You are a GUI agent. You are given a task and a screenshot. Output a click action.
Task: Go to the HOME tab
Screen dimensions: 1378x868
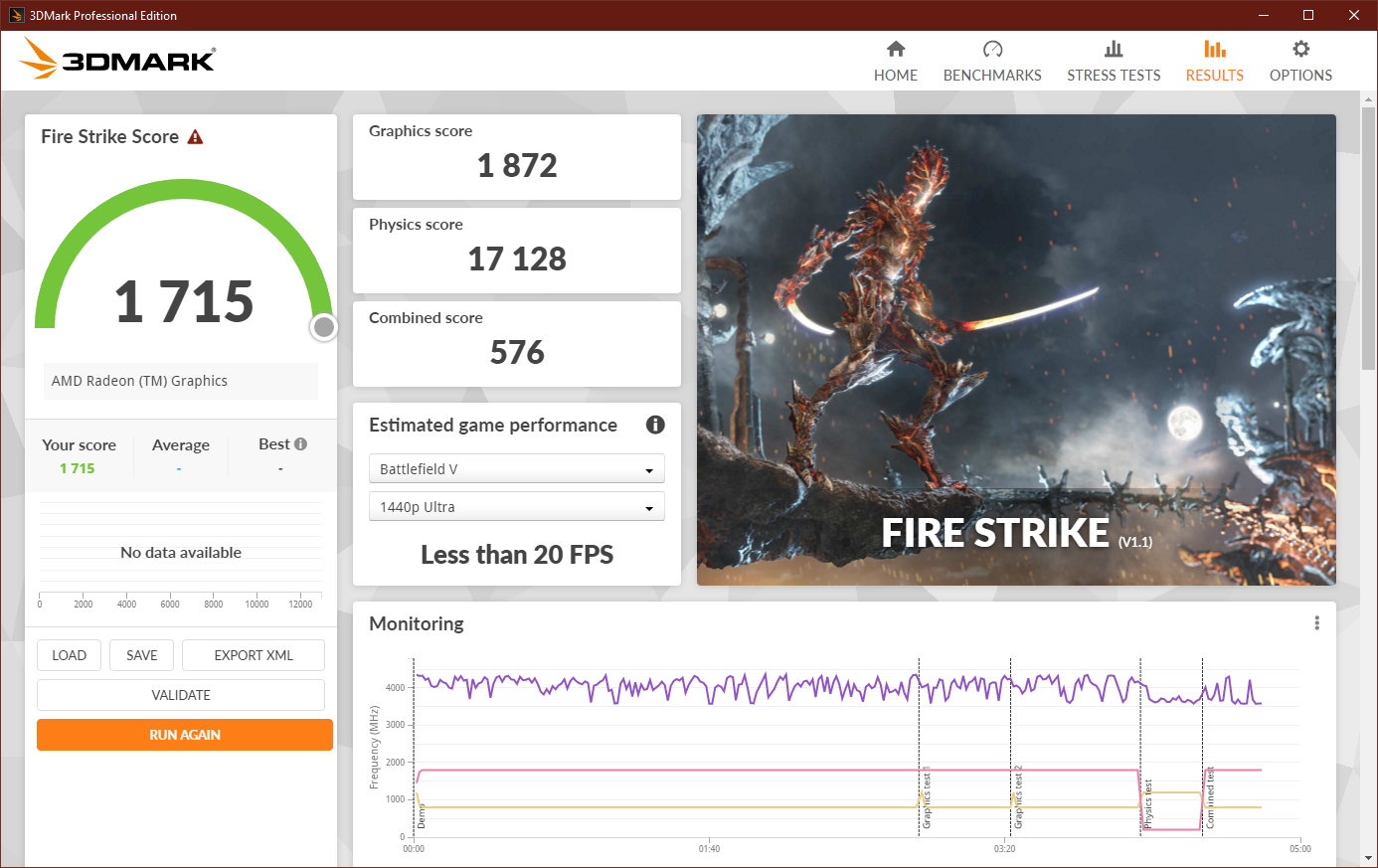tap(896, 62)
